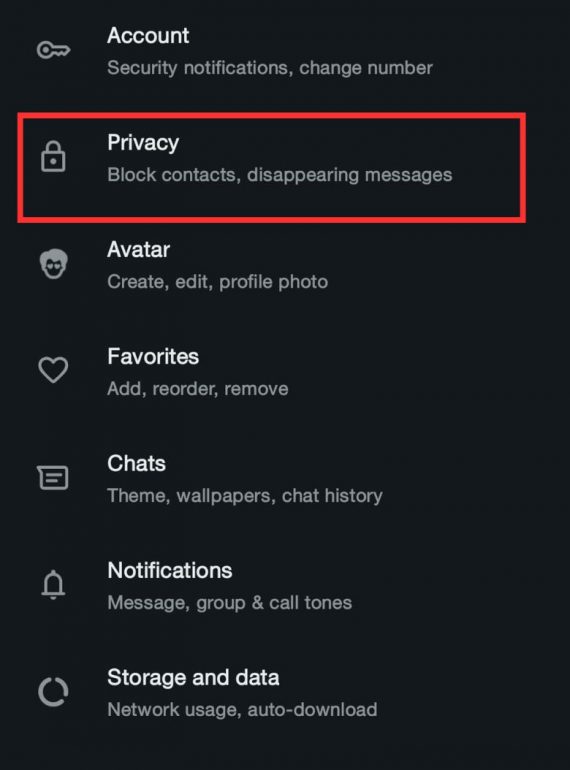Tap the heart icon for Favorites

tap(54, 370)
